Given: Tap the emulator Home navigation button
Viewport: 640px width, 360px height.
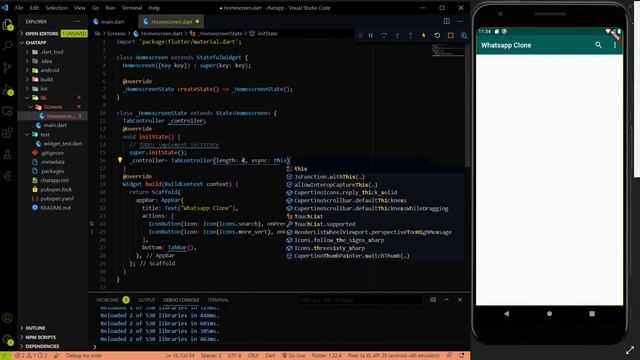Looking at the screenshot, I should [x=549, y=313].
